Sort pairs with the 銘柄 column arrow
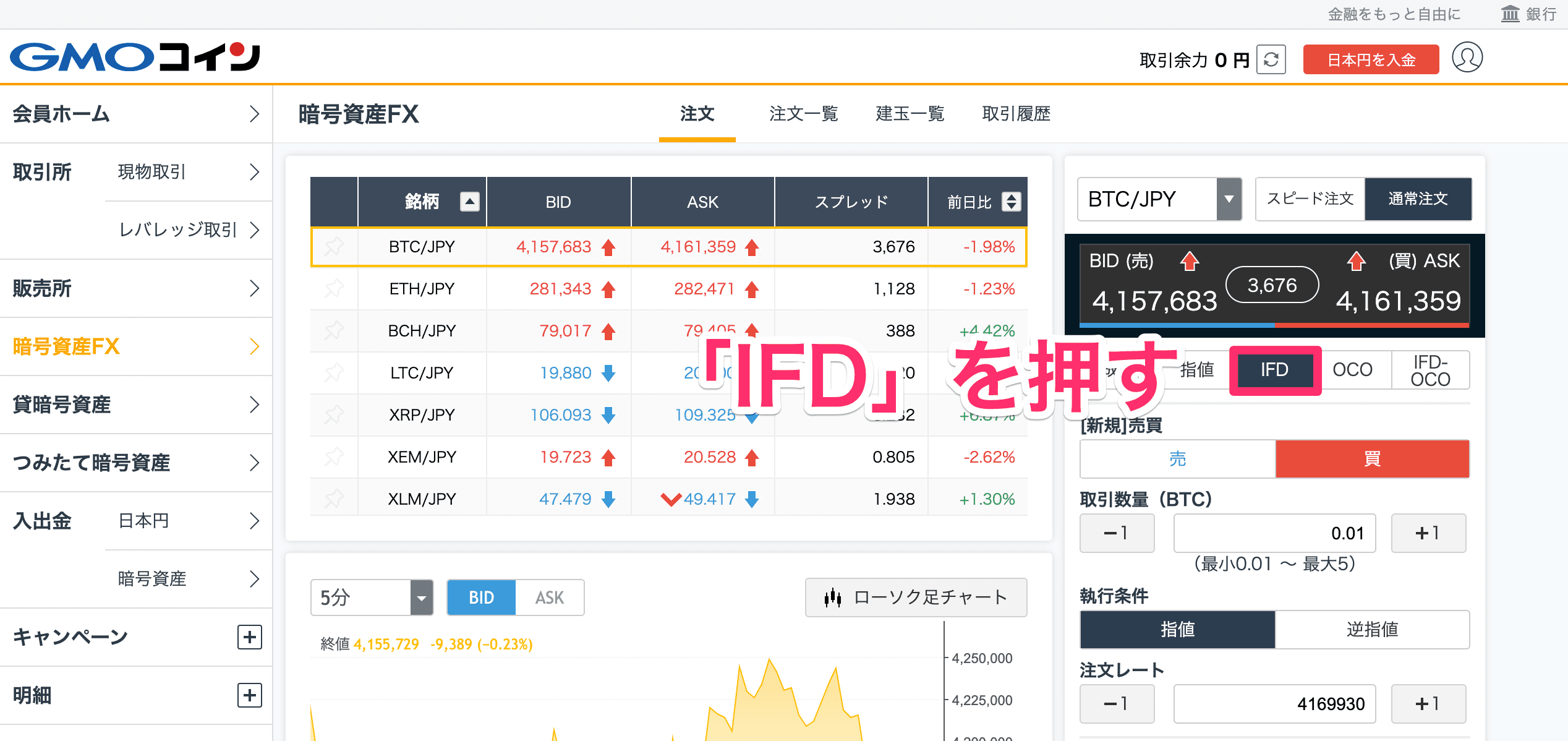This screenshot has height=741, width=1568. click(x=469, y=202)
